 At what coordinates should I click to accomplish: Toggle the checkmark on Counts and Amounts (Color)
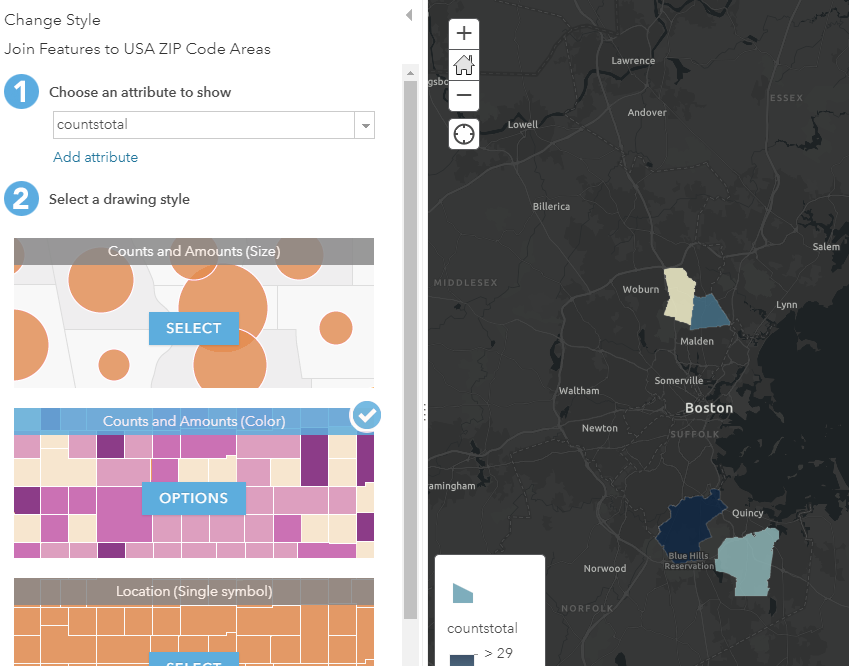(x=365, y=416)
